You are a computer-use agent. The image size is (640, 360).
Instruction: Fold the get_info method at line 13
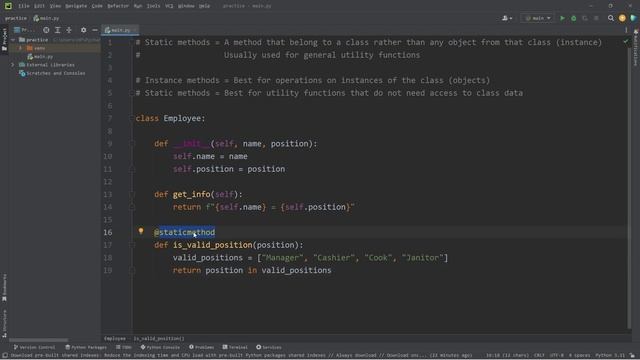point(132,194)
